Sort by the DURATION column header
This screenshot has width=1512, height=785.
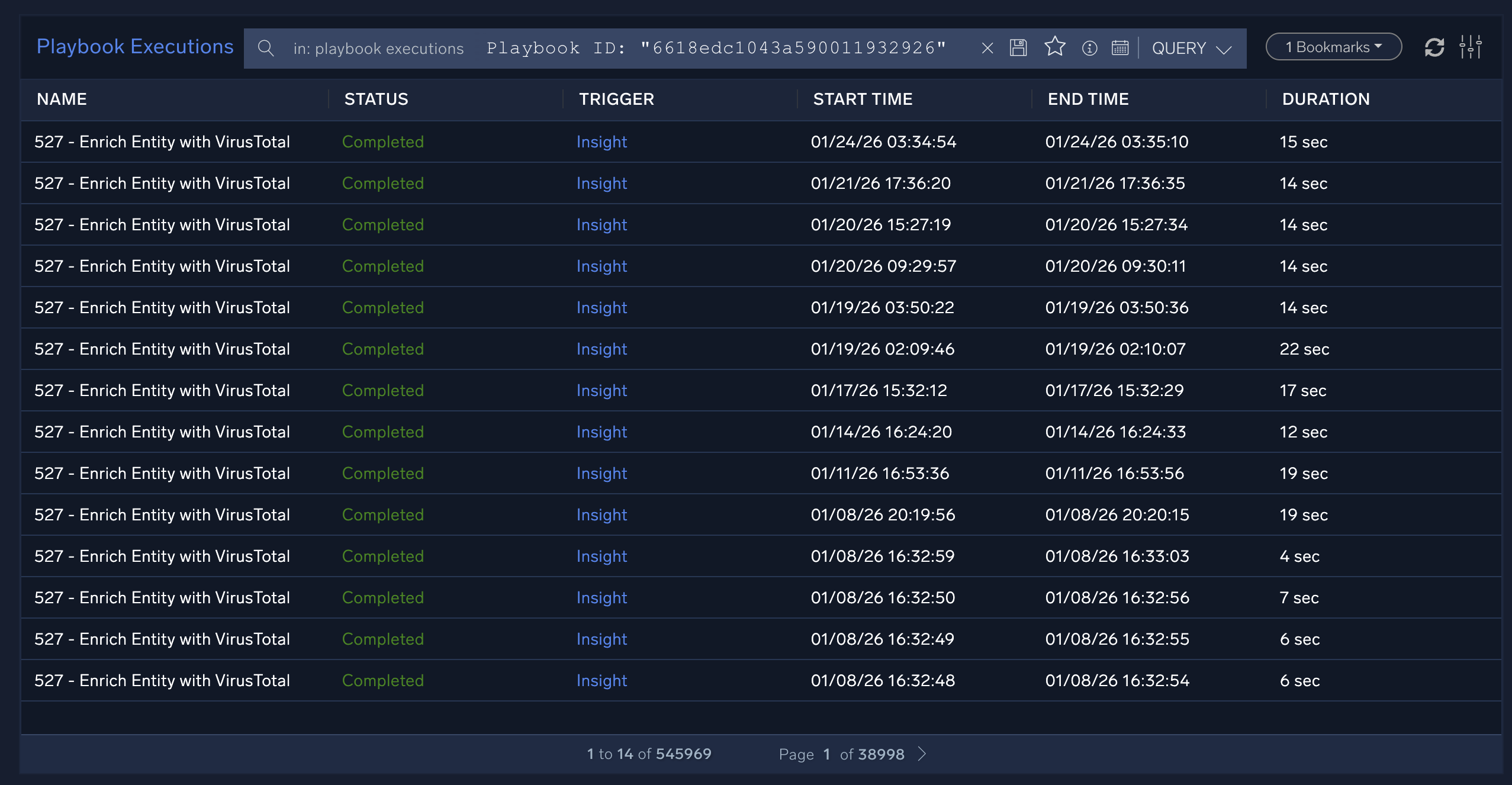coord(1326,99)
